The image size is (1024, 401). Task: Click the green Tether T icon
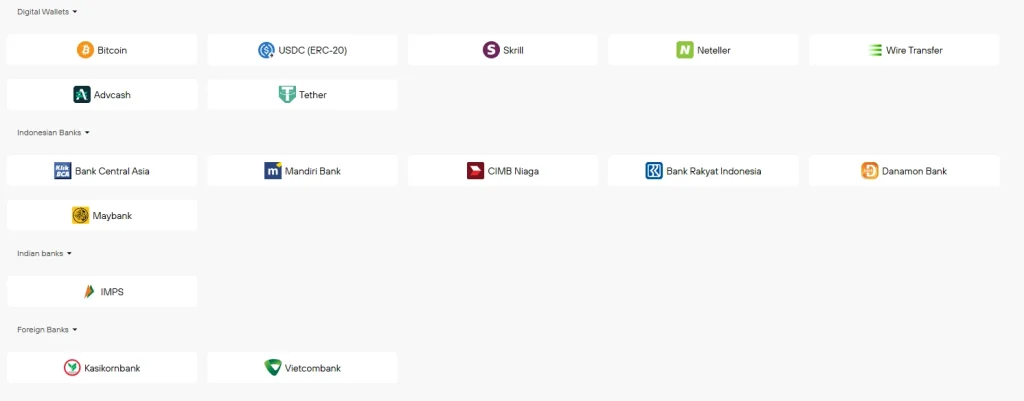click(287, 95)
